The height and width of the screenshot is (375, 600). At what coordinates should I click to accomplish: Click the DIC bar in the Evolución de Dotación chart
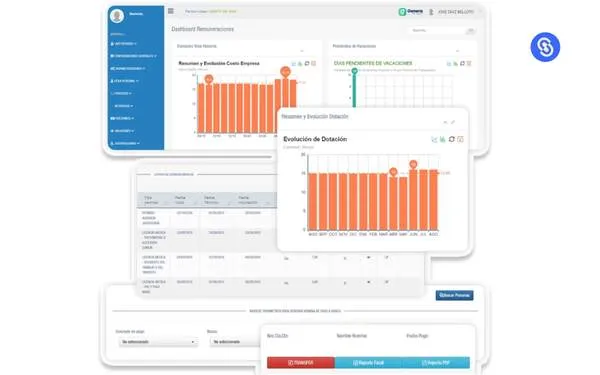click(353, 202)
